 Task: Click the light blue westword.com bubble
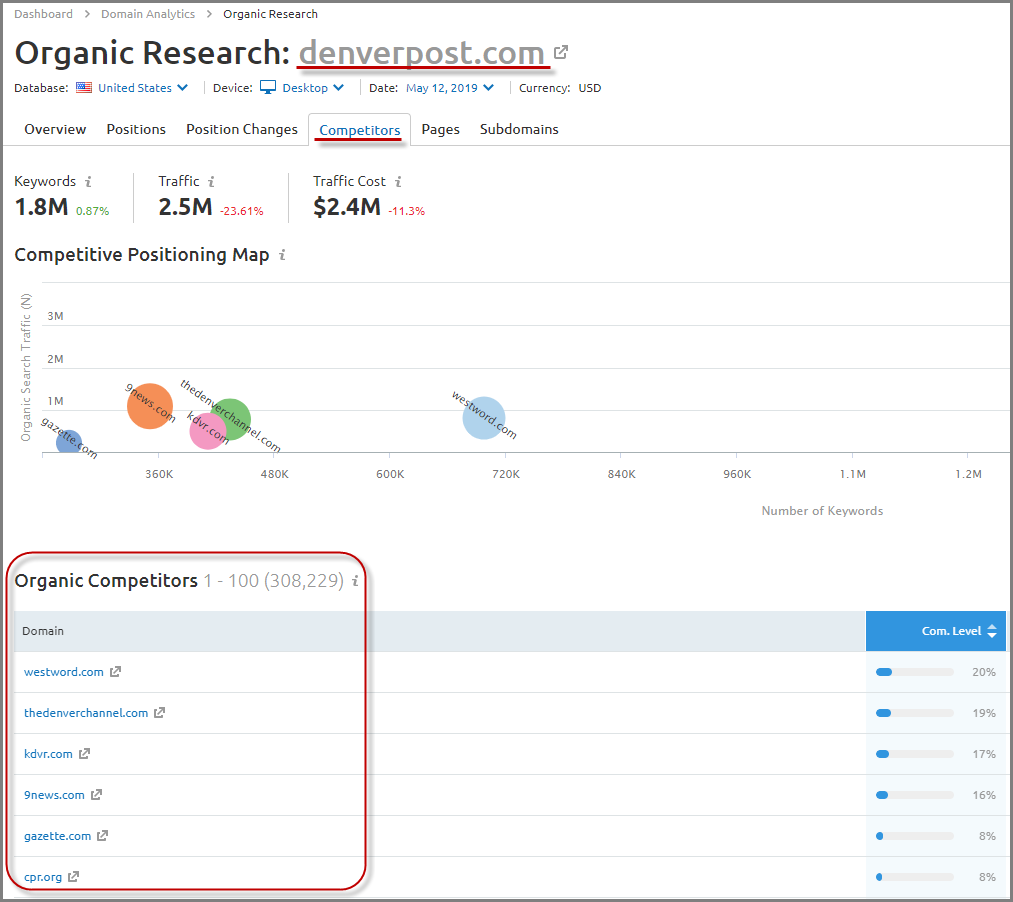484,418
